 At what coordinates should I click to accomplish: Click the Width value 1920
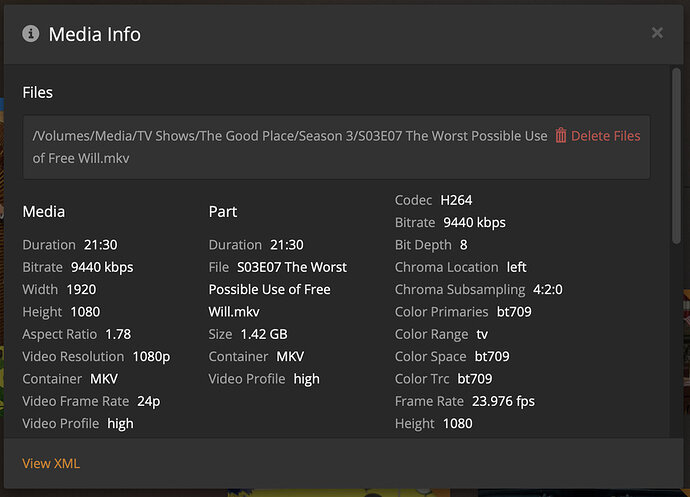(81, 290)
